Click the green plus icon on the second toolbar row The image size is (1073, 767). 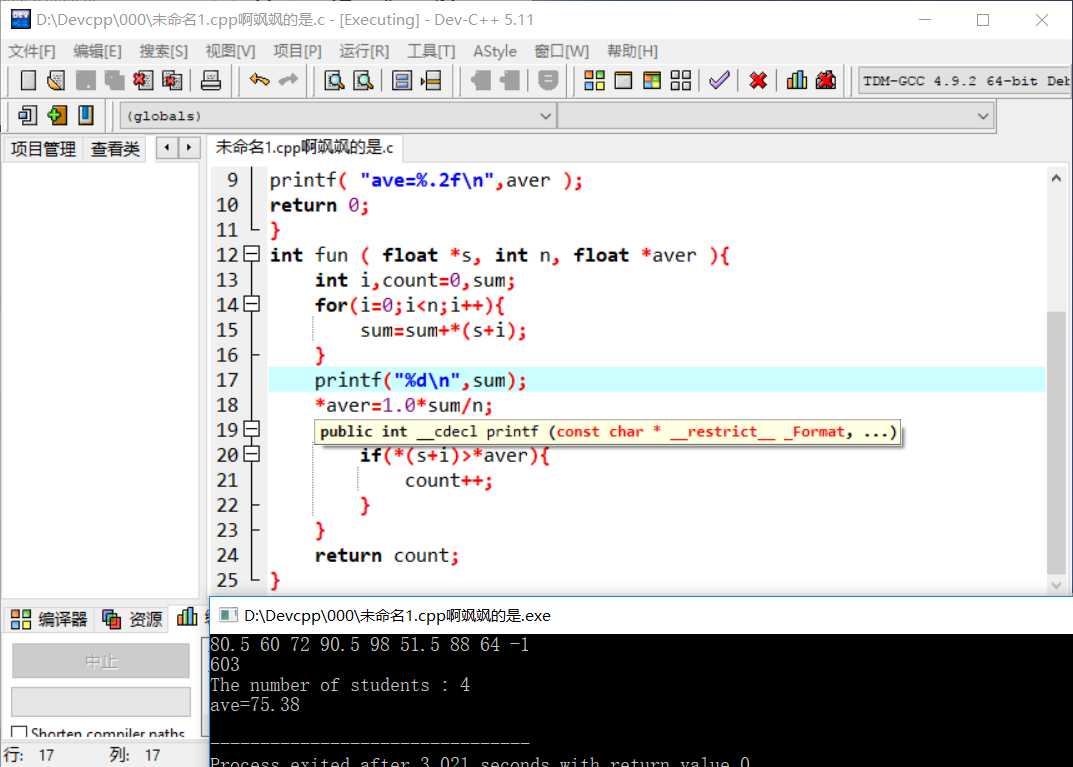coord(57,115)
